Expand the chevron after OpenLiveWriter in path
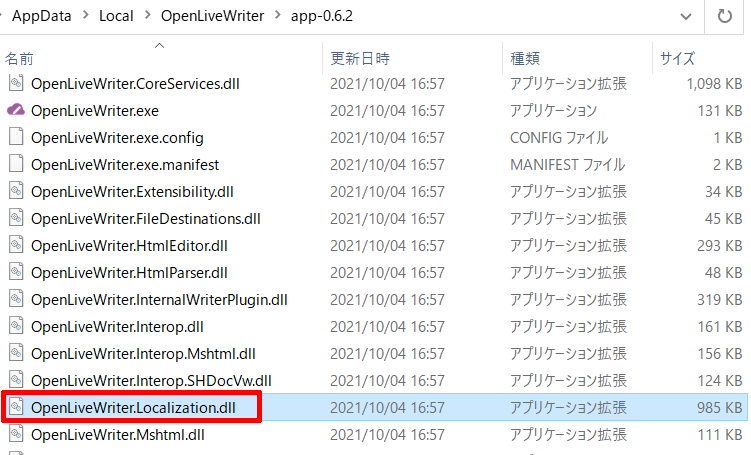The width and height of the screenshot is (751, 455). (x=278, y=16)
